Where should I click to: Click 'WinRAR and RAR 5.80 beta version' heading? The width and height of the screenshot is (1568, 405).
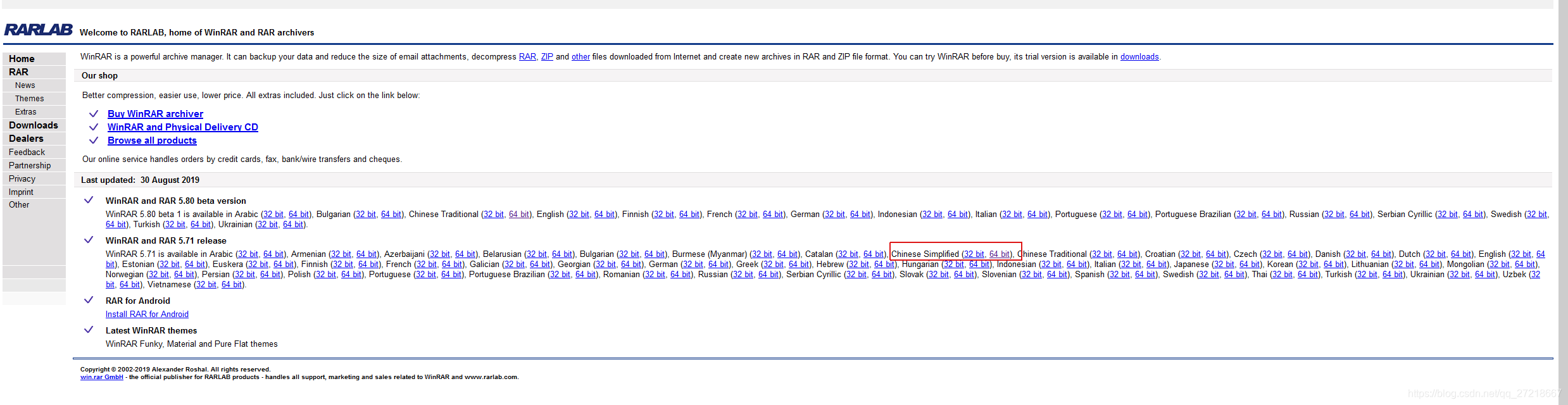[176, 201]
